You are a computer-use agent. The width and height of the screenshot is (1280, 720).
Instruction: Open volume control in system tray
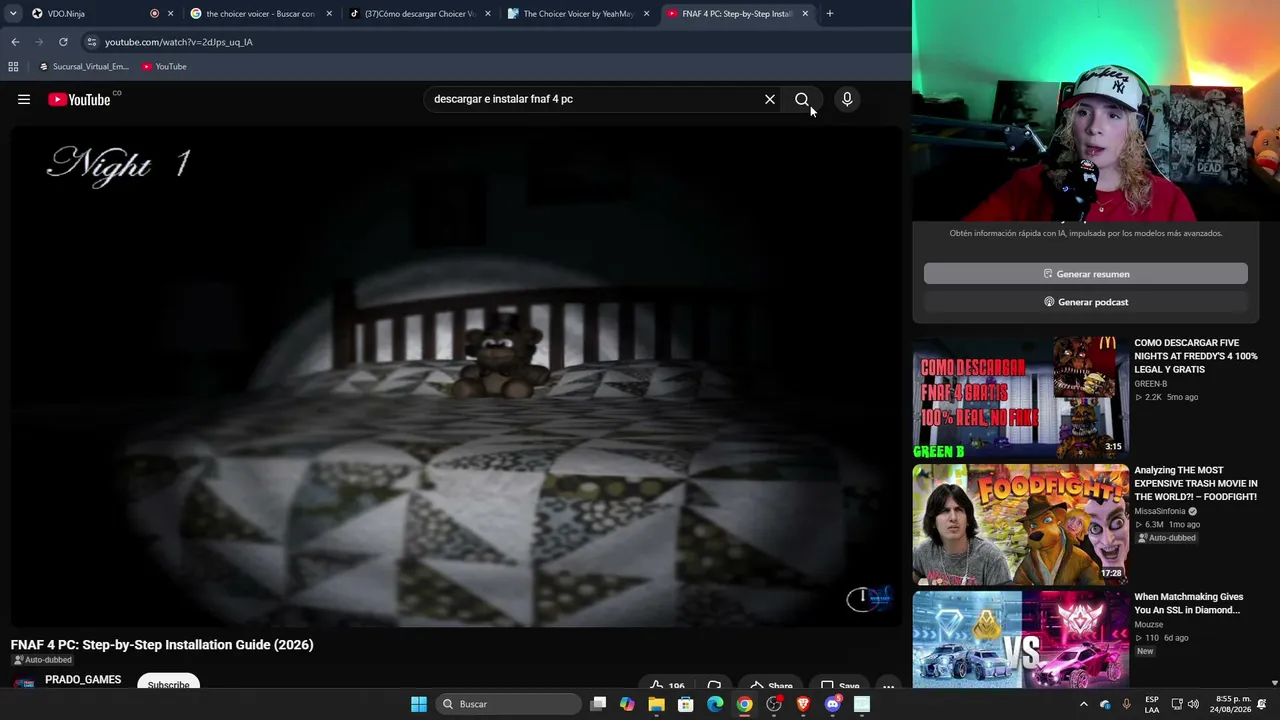point(1193,704)
